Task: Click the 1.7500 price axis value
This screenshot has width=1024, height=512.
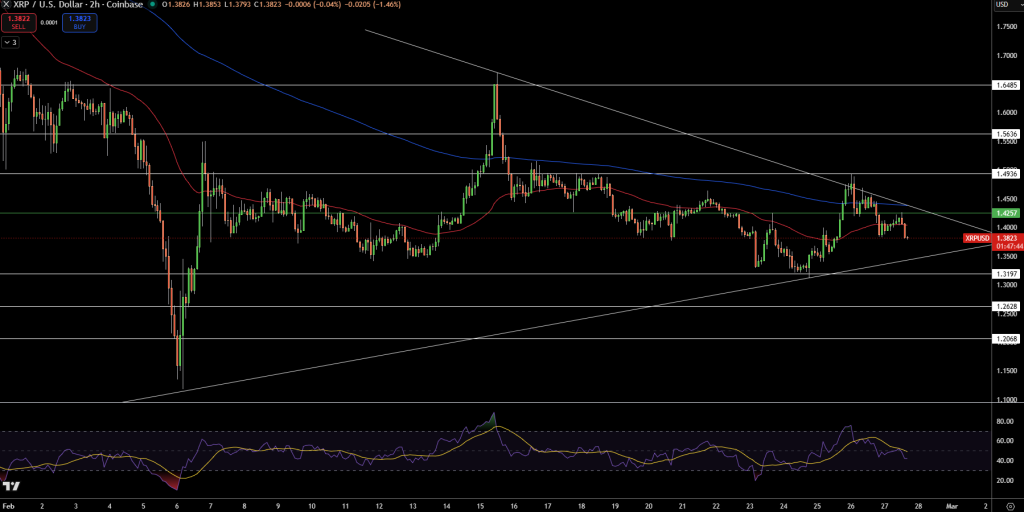Action: (1006, 26)
